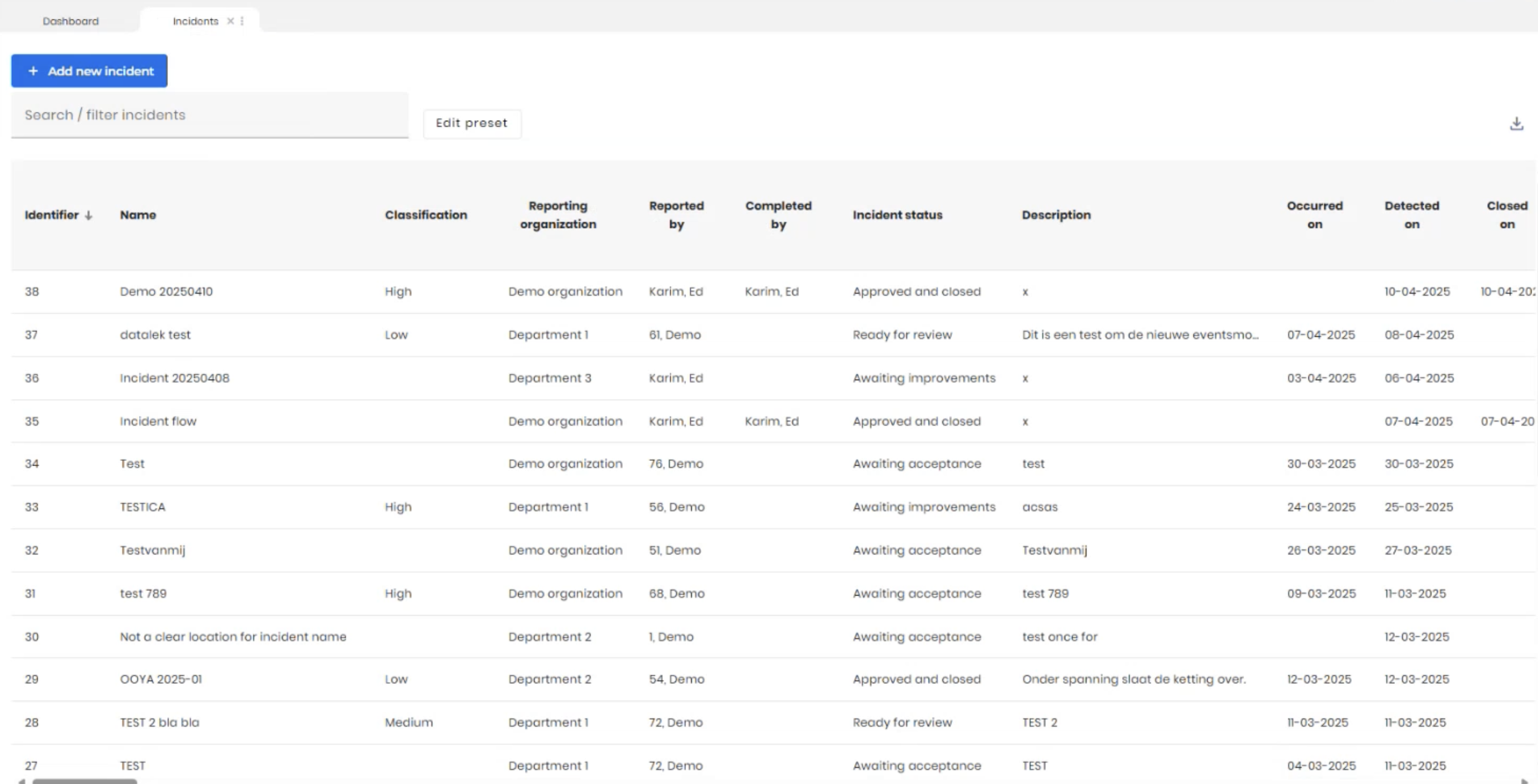
Task: Close the Incidents tab
Action: (x=230, y=21)
